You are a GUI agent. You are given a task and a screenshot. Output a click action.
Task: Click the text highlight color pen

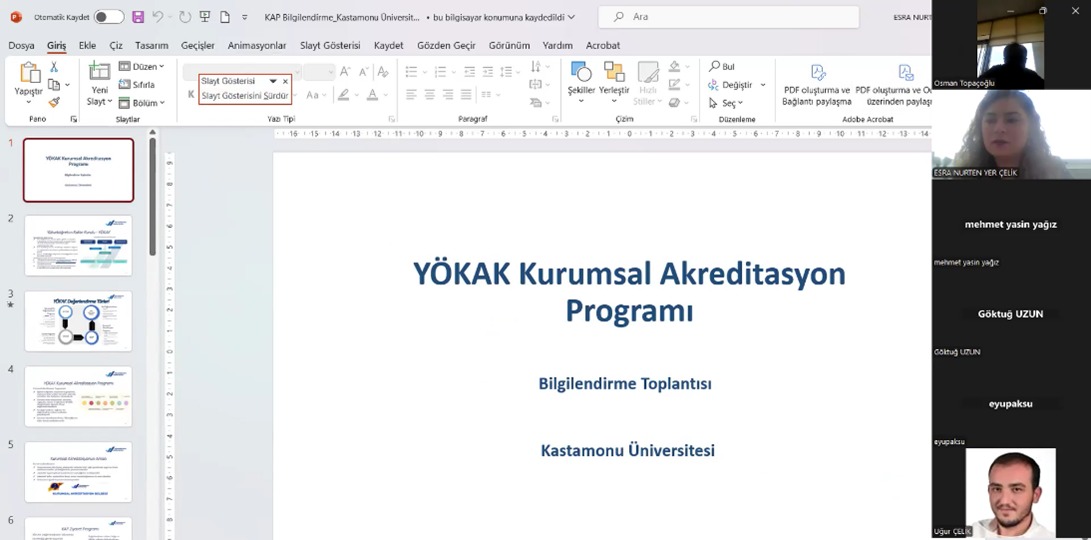(x=343, y=95)
